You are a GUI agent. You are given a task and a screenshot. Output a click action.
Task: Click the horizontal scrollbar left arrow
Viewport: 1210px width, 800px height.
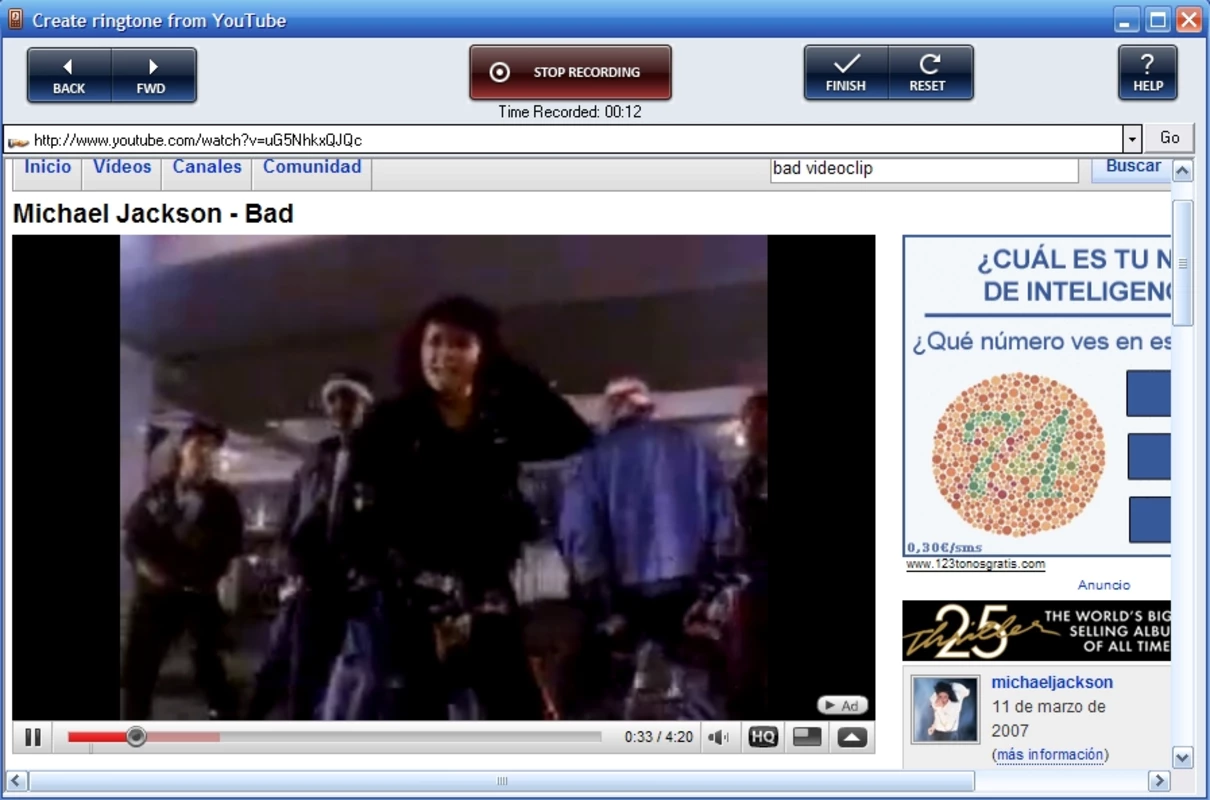[x=16, y=780]
